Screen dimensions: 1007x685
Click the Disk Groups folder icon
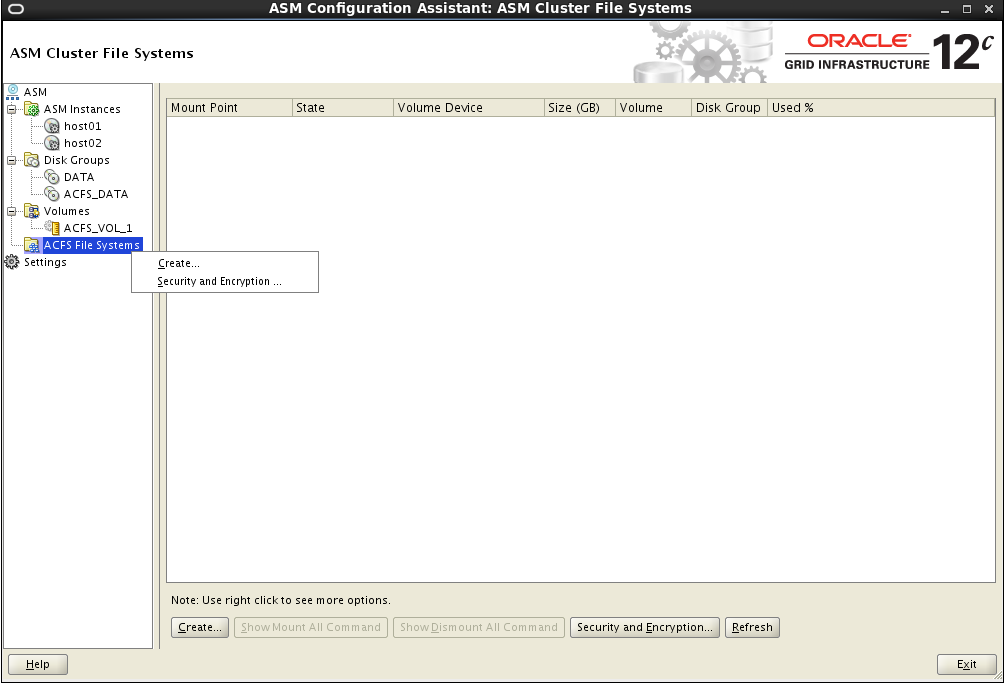pos(31,160)
